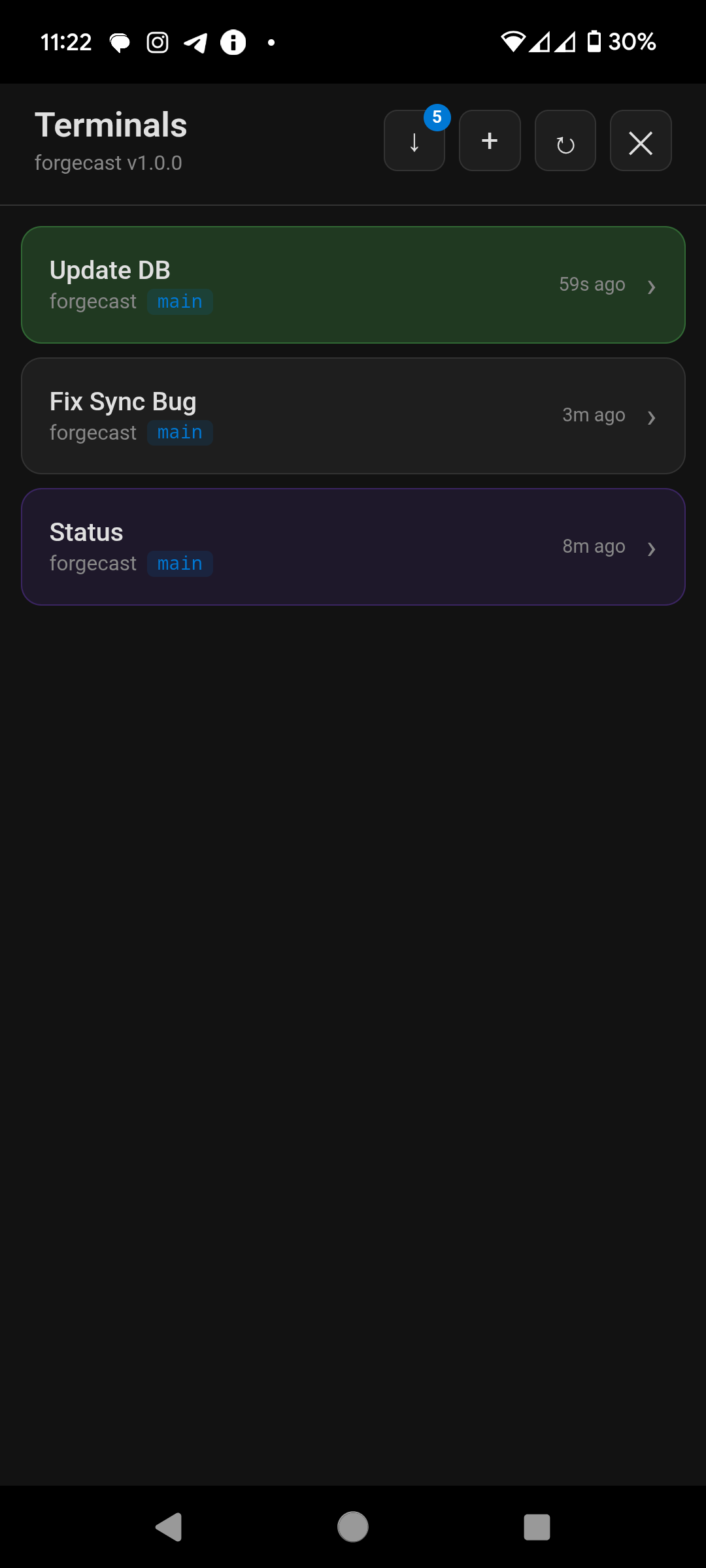Open the download icon with badge 5
This screenshot has height=1568, width=706.
[414, 140]
